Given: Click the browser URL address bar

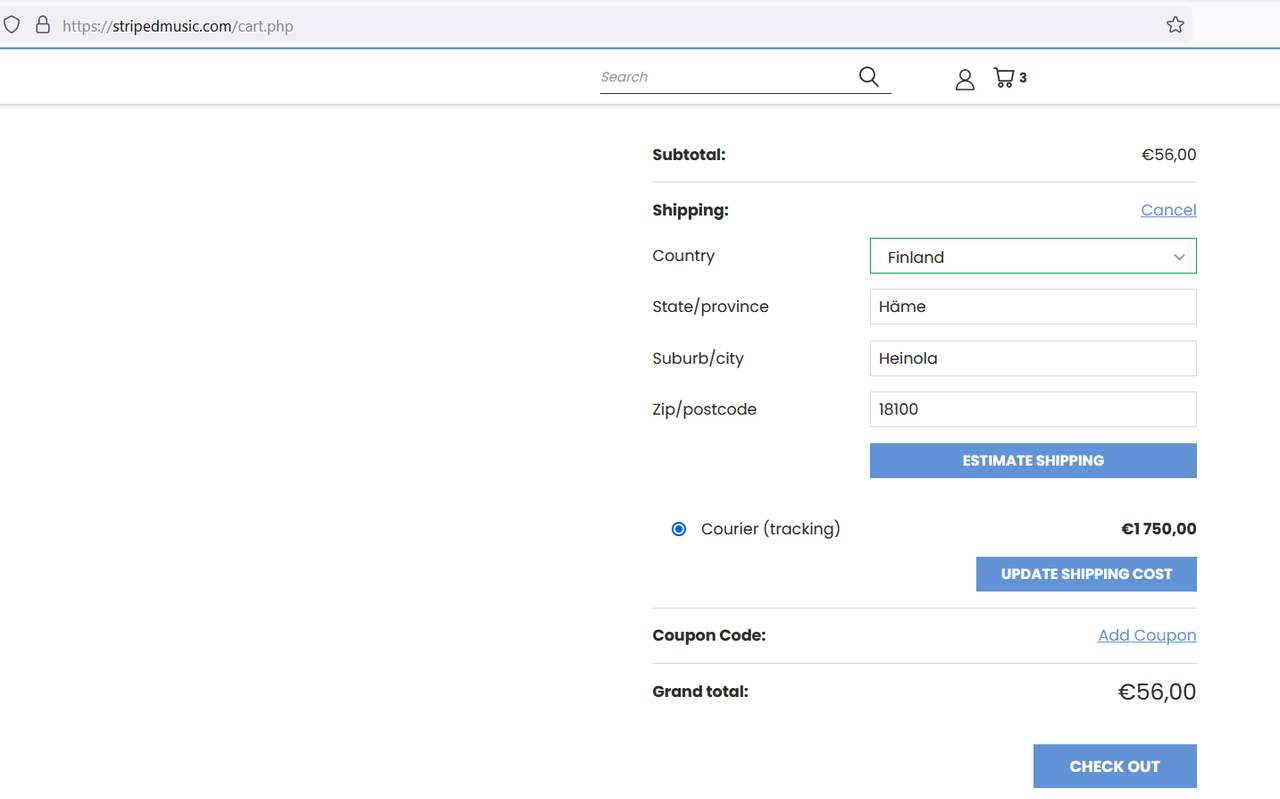Looking at the screenshot, I should [x=600, y=25].
